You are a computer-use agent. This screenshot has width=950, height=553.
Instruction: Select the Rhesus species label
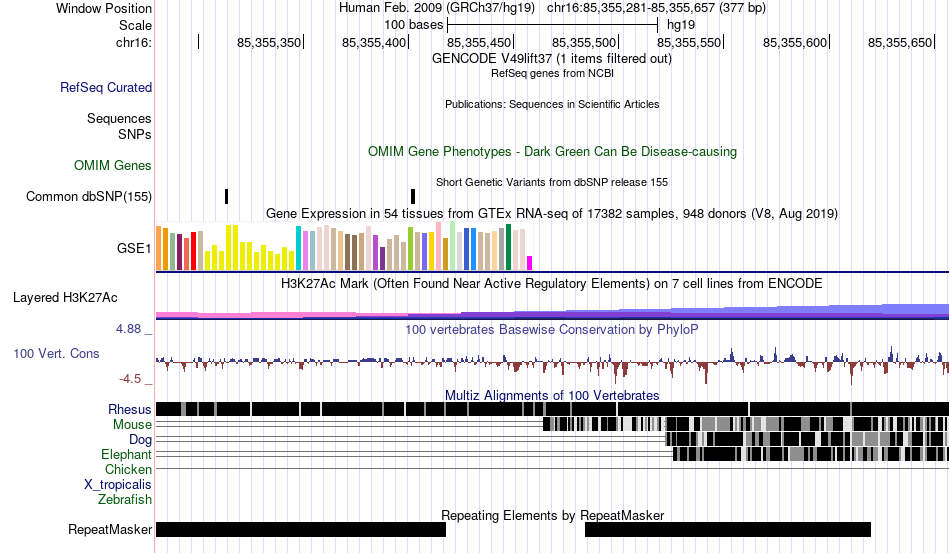[130, 409]
